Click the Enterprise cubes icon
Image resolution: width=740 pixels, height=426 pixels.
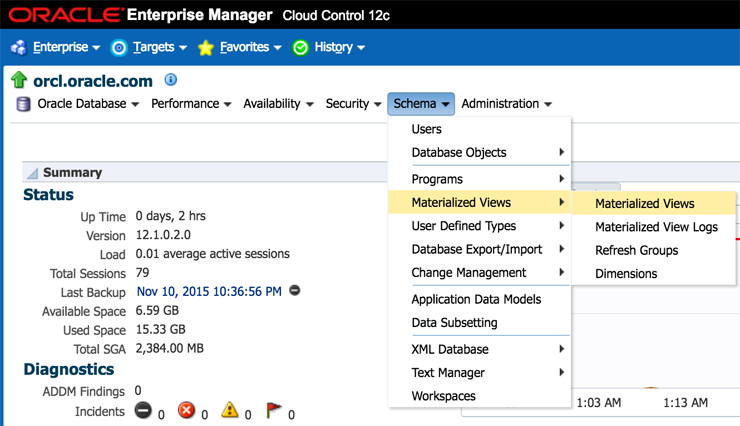[x=18, y=48]
